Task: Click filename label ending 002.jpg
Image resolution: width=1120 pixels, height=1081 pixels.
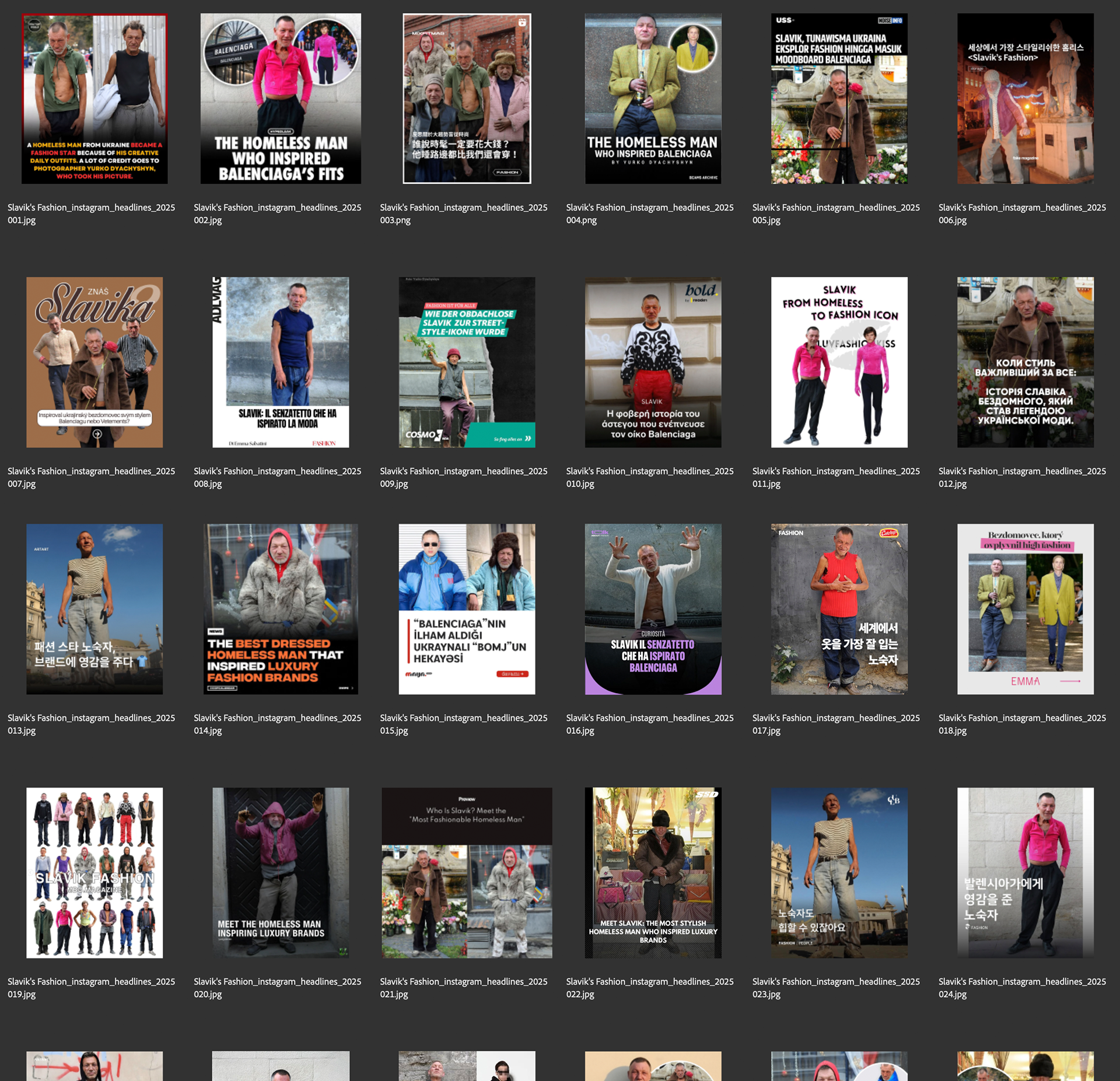Action: coord(277,214)
